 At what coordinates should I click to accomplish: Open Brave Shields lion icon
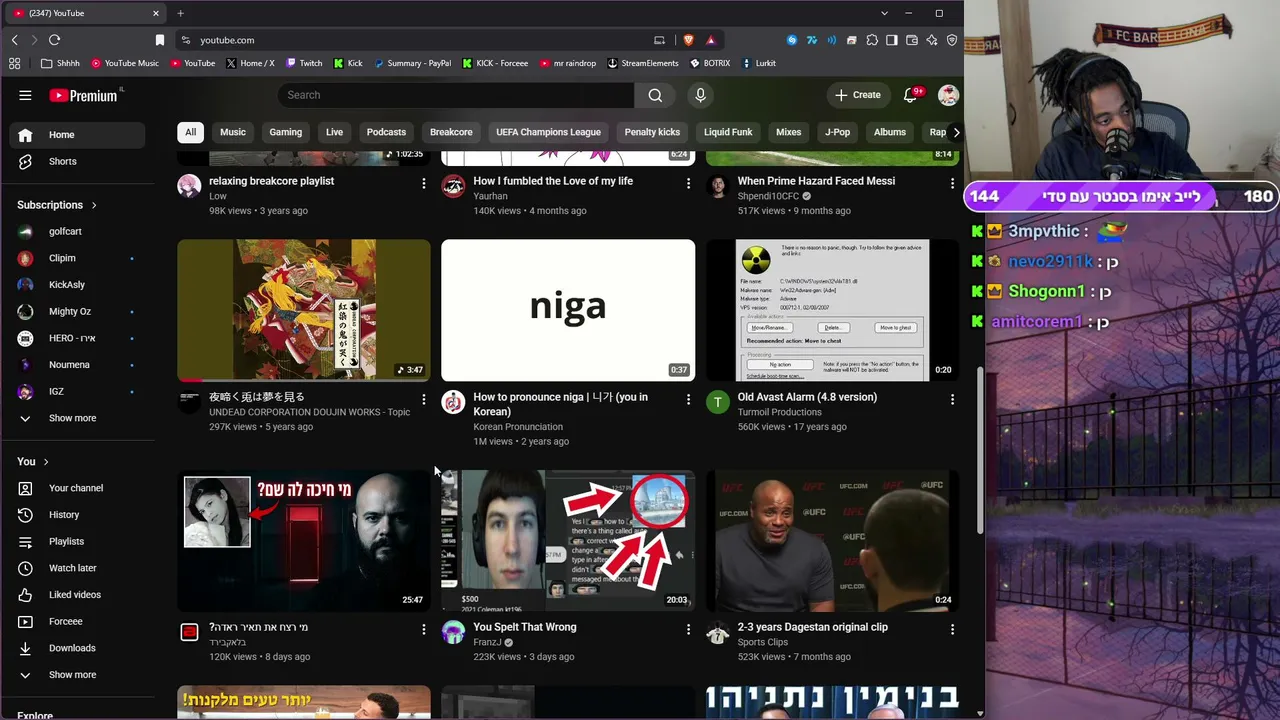pyautogui.click(x=688, y=40)
